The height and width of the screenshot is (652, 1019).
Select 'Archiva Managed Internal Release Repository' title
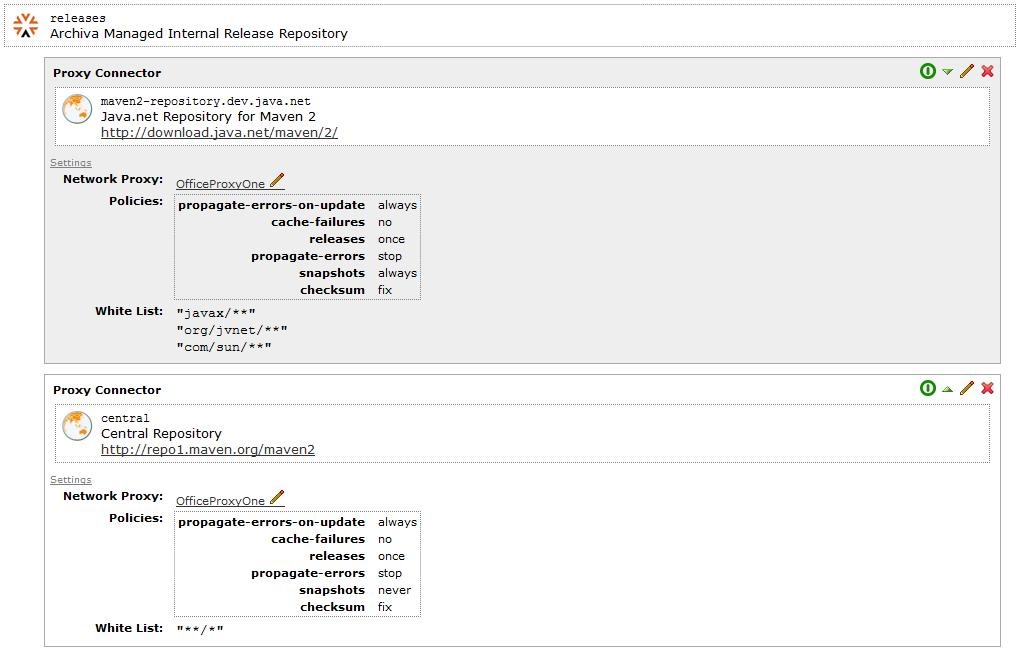199,34
